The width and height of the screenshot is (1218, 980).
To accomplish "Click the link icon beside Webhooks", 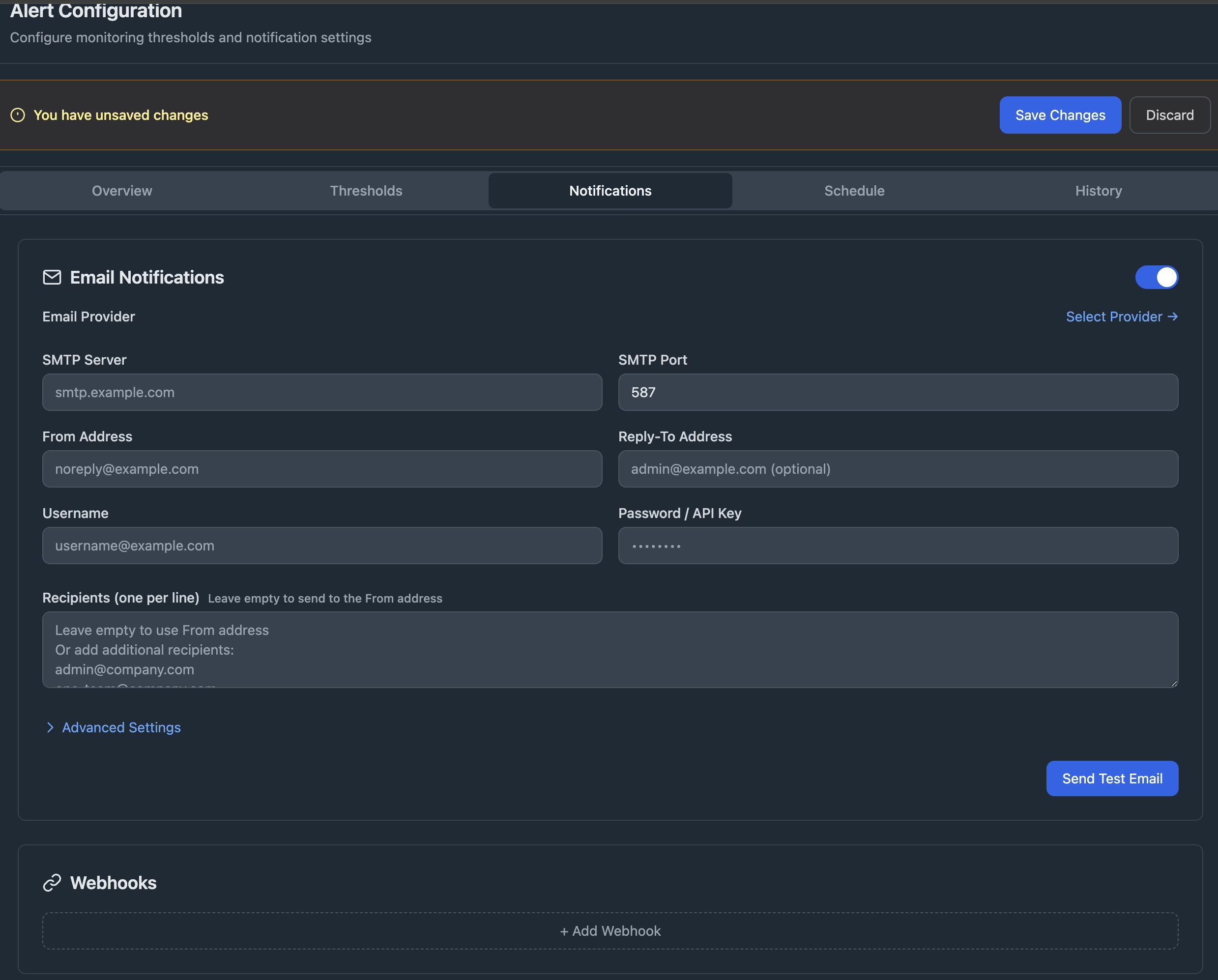I will pos(52,883).
